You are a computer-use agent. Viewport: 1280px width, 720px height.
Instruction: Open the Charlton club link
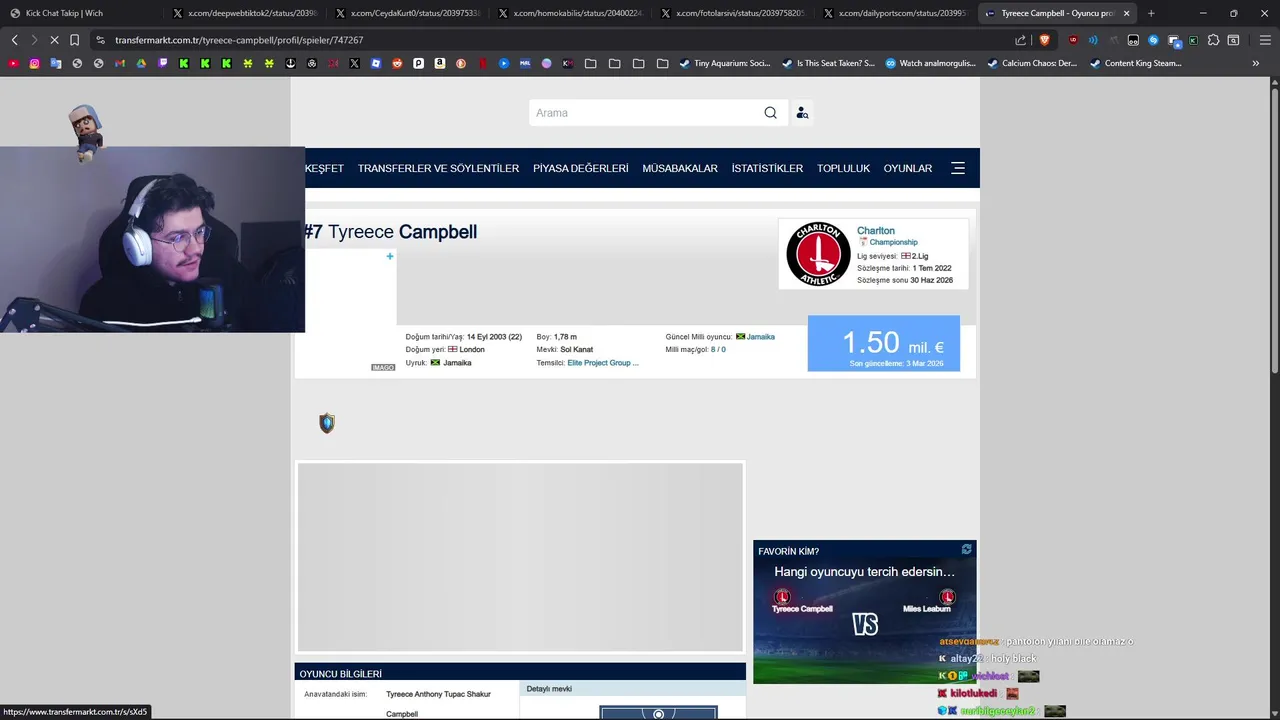pyautogui.click(x=875, y=230)
